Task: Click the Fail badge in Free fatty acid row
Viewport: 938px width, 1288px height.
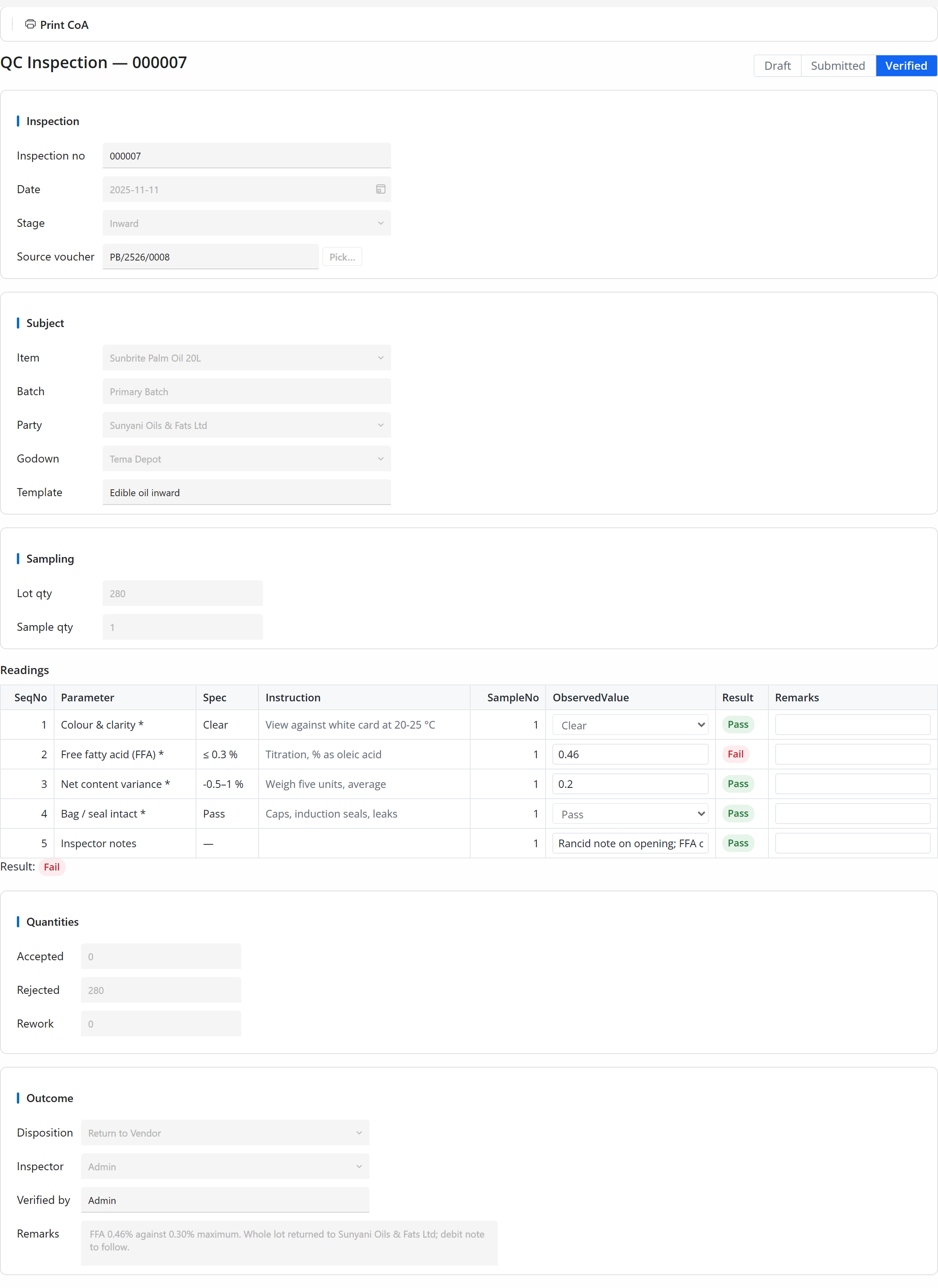Action: click(735, 754)
